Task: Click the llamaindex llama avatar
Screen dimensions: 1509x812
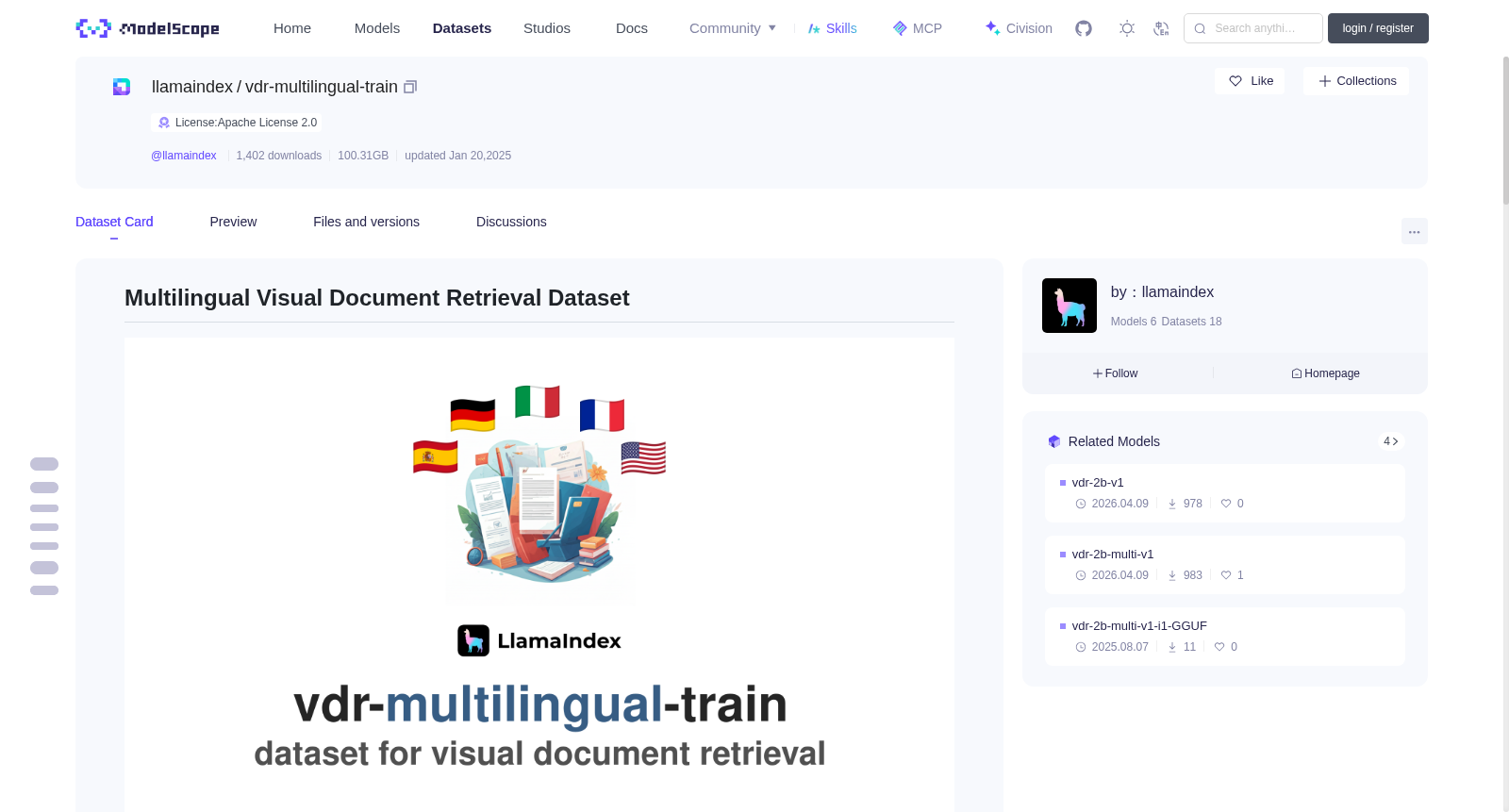Action: point(1070,306)
